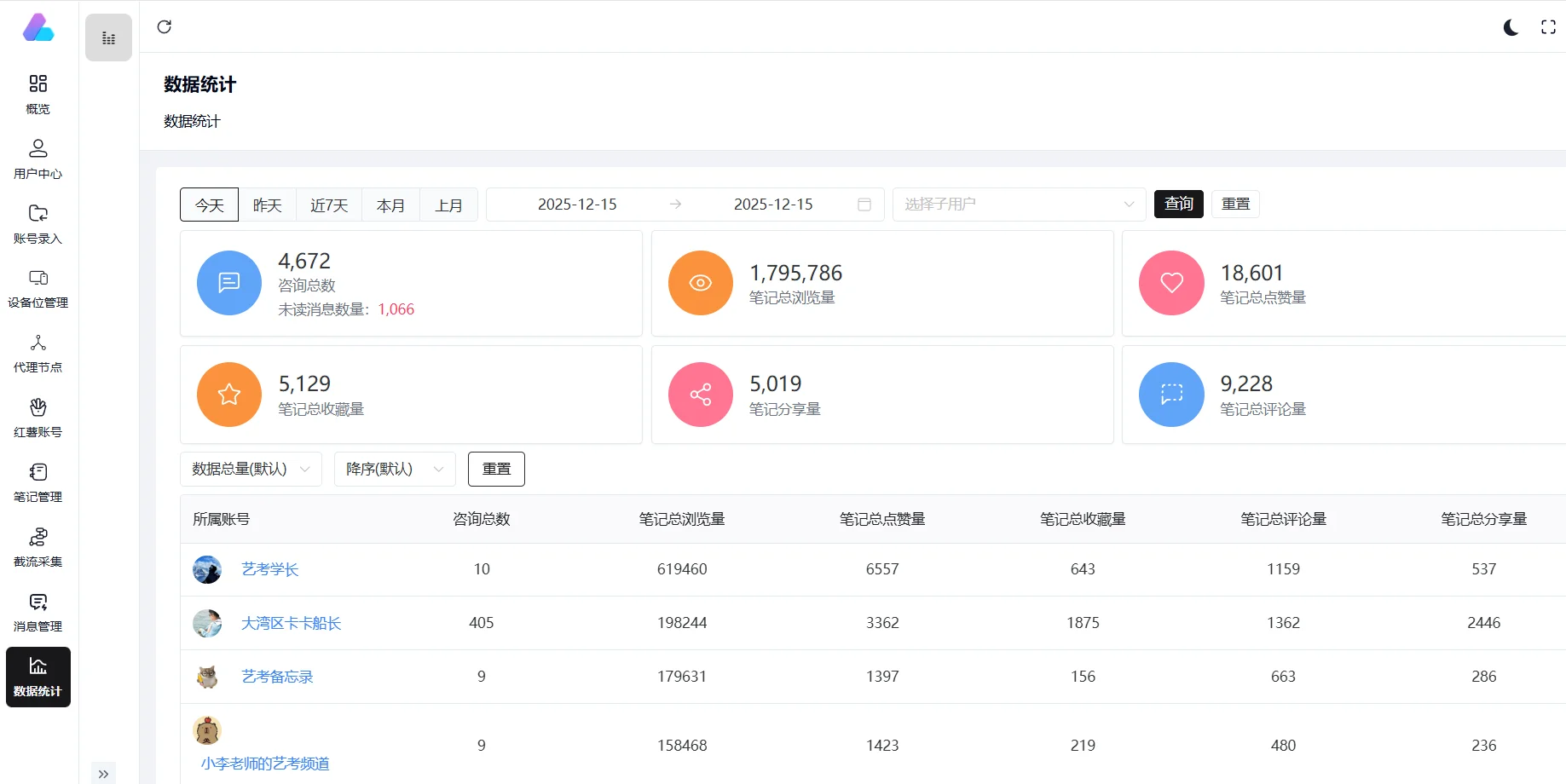Select 代理节点 from the sidebar

[x=38, y=353]
